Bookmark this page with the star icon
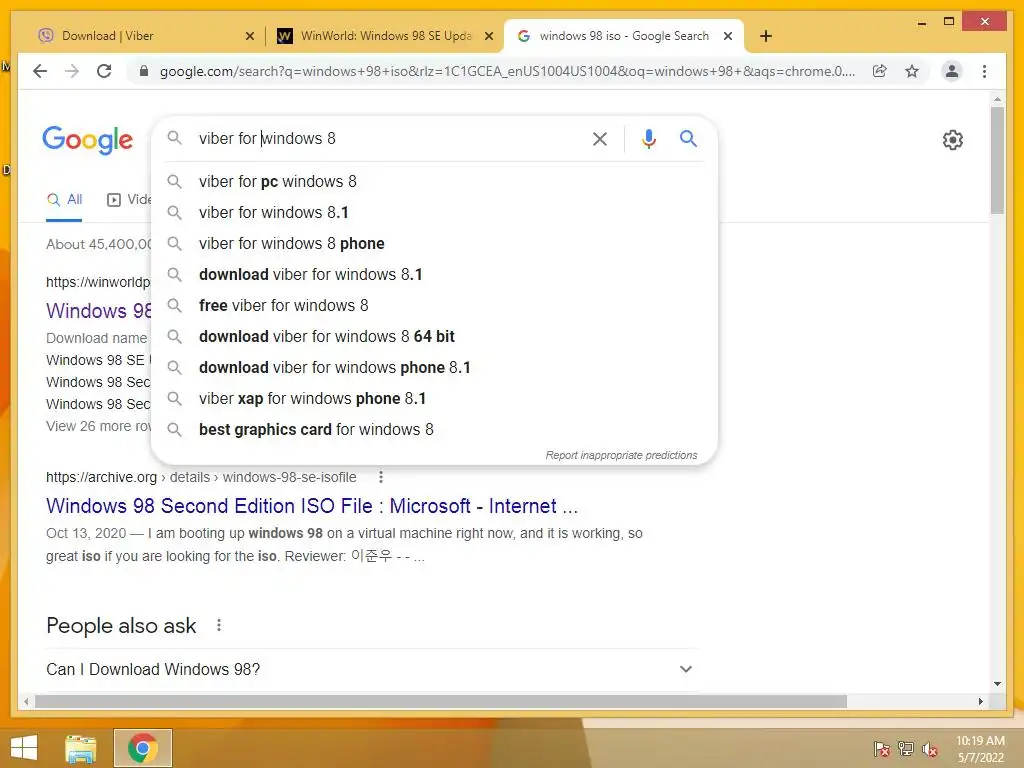1024x768 pixels. click(x=912, y=71)
